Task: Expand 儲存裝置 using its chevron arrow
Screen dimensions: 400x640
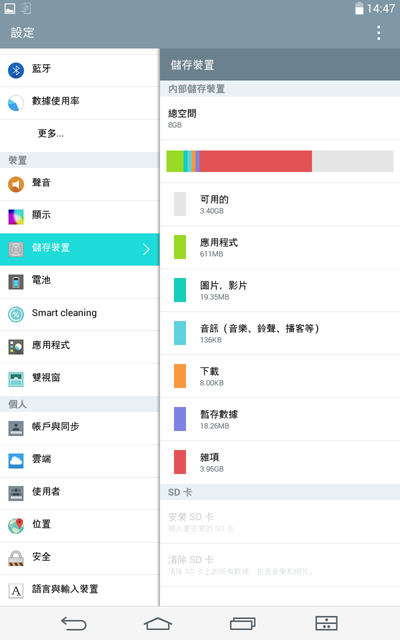Action: (x=147, y=249)
